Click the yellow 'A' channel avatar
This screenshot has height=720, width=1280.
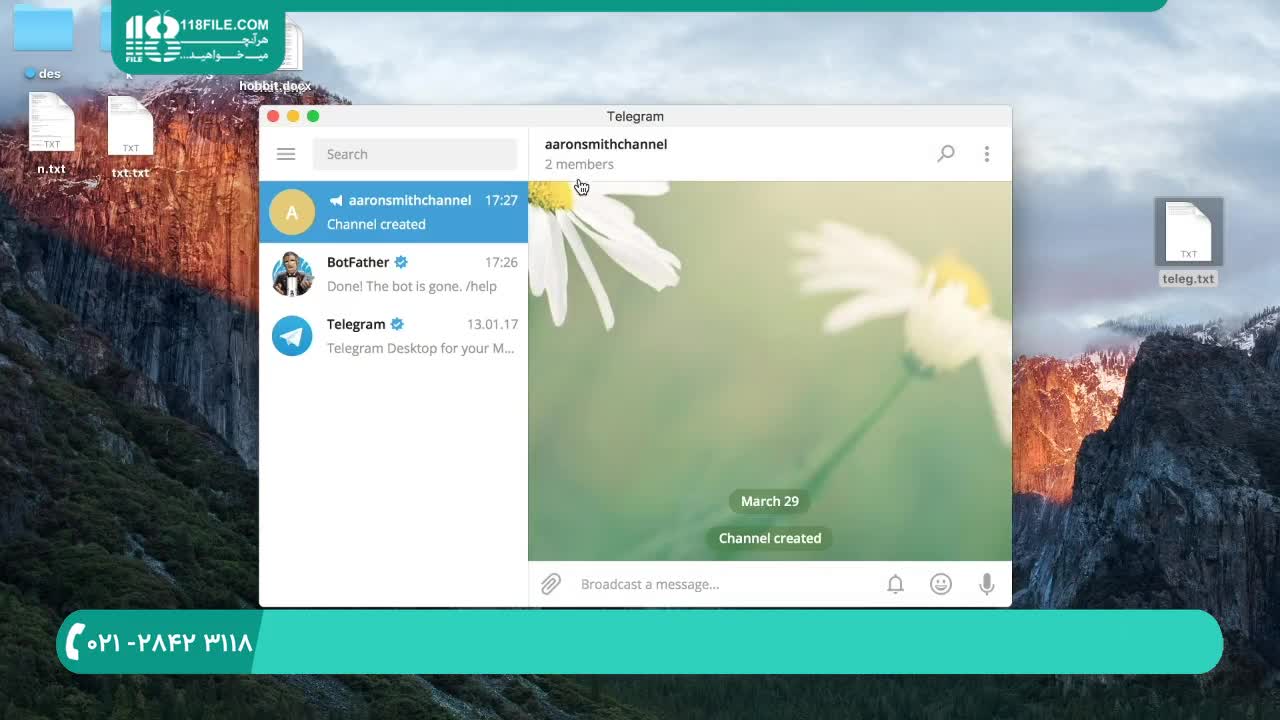point(292,212)
